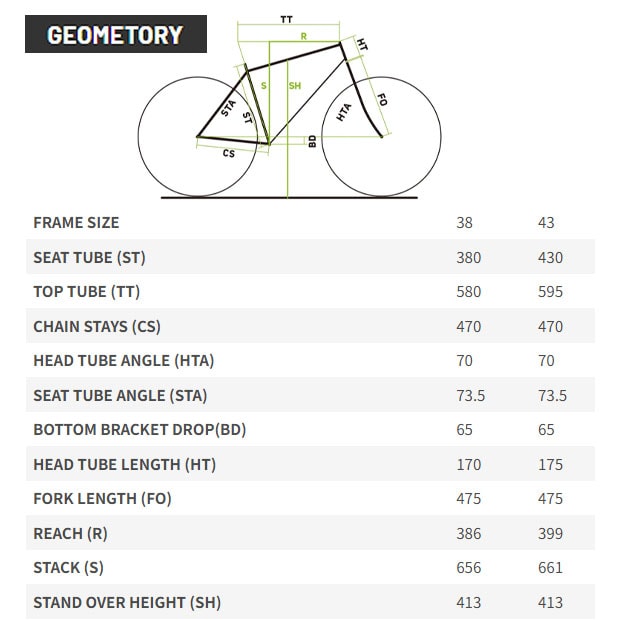
Task: Click the TT label atop the diagram
Action: click(x=286, y=19)
